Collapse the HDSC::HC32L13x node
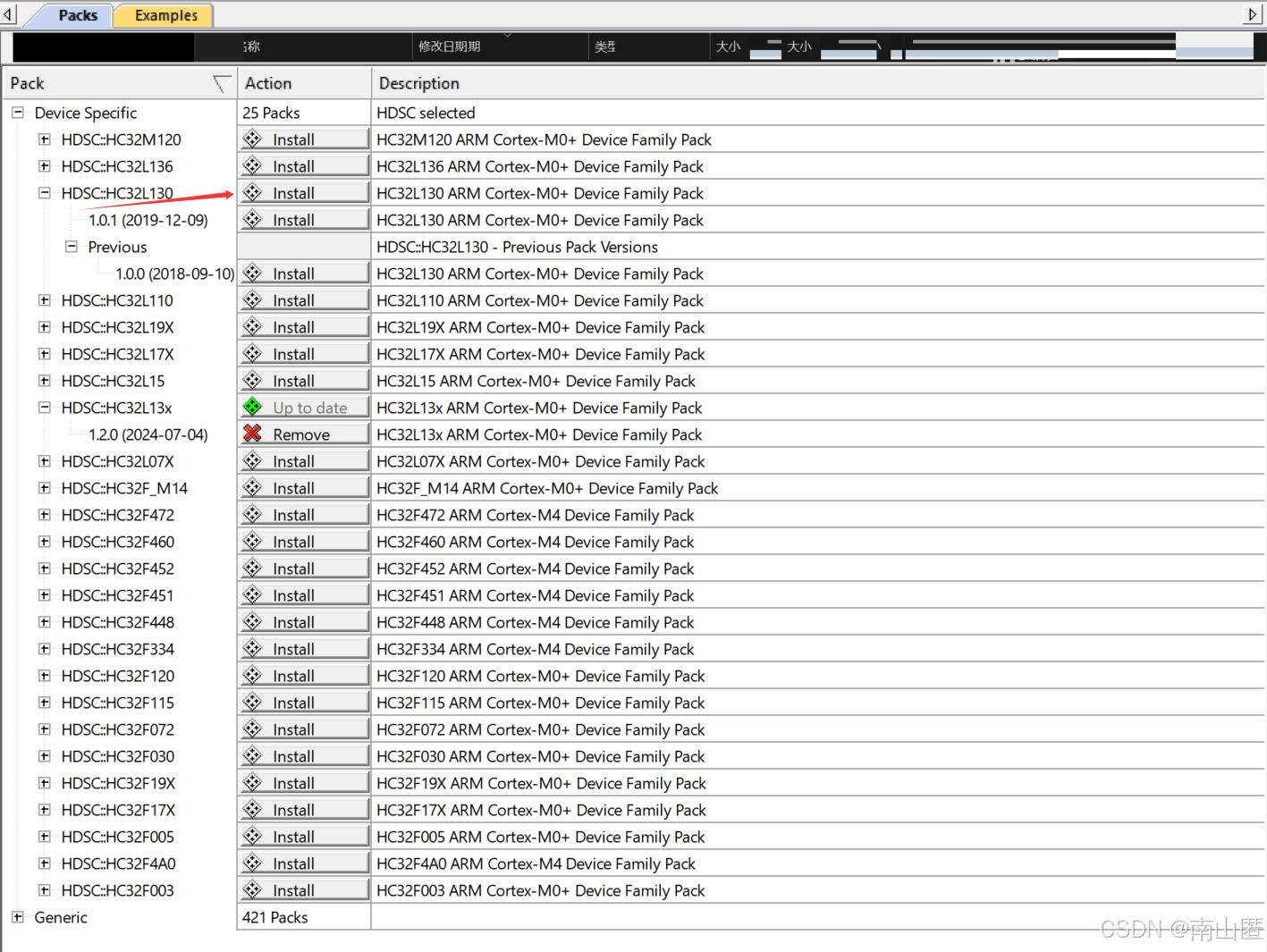1267x952 pixels. 44,408
